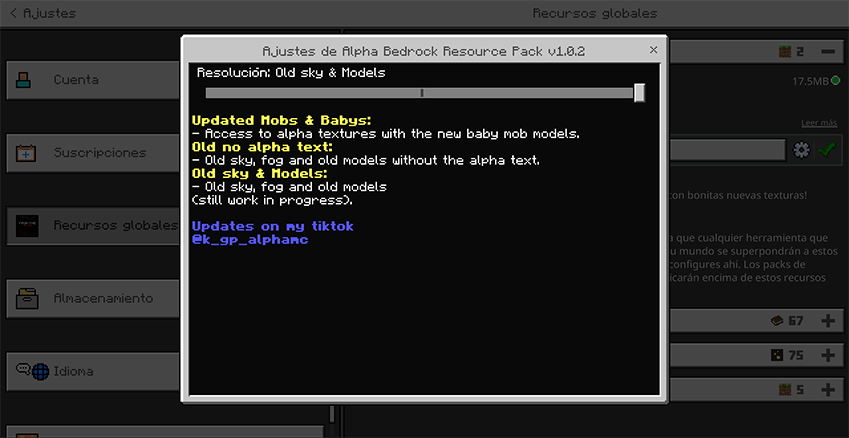Click the sidebar scrollbar
Screen dimensions: 849x438
pyautogui.click(x=331, y=414)
